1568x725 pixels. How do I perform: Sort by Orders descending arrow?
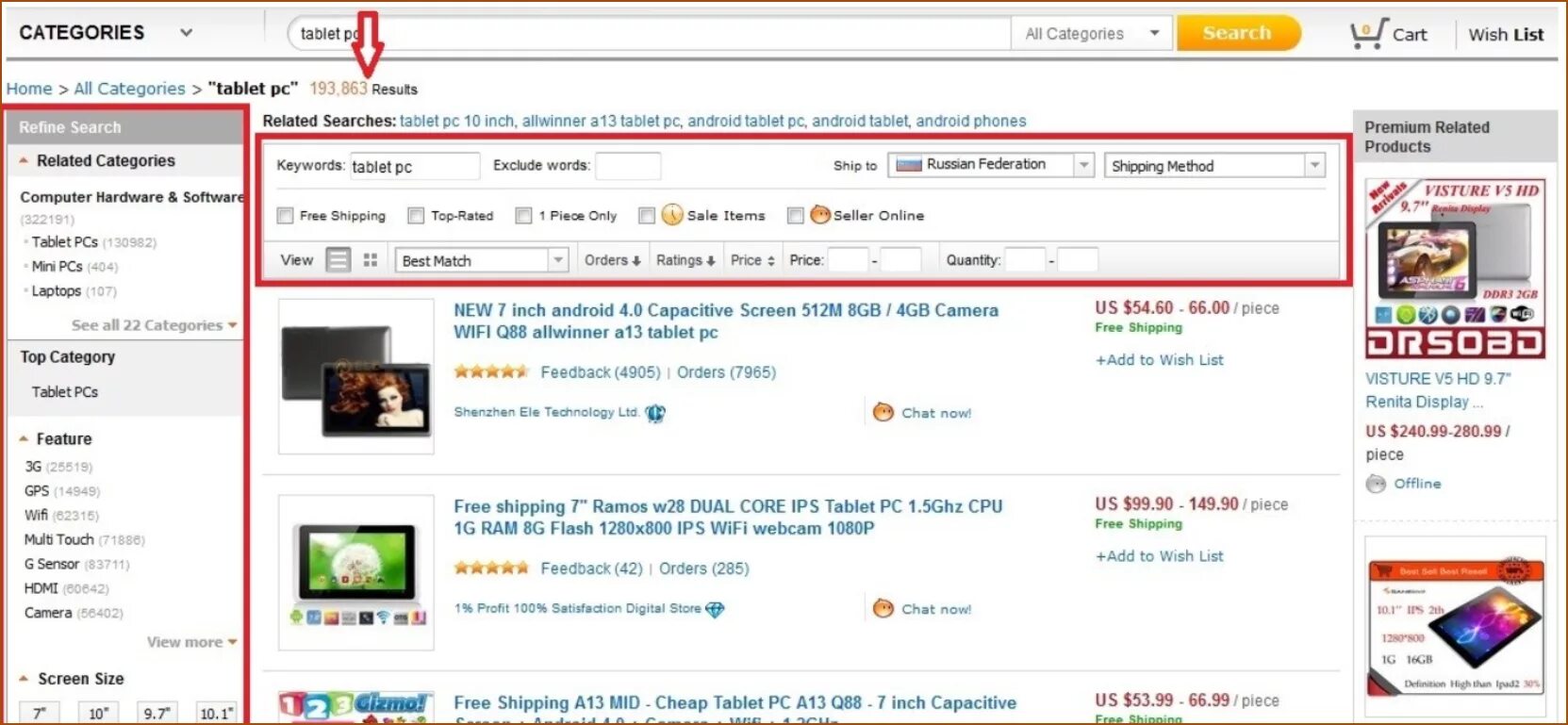pyautogui.click(x=636, y=260)
